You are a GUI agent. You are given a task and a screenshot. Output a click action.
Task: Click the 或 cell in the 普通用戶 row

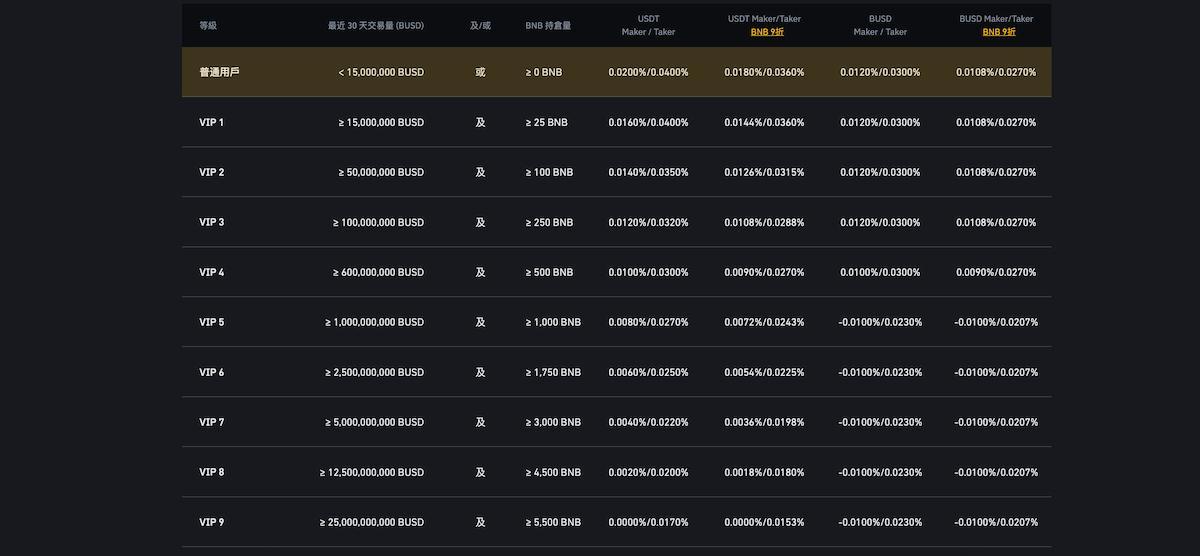(480, 72)
